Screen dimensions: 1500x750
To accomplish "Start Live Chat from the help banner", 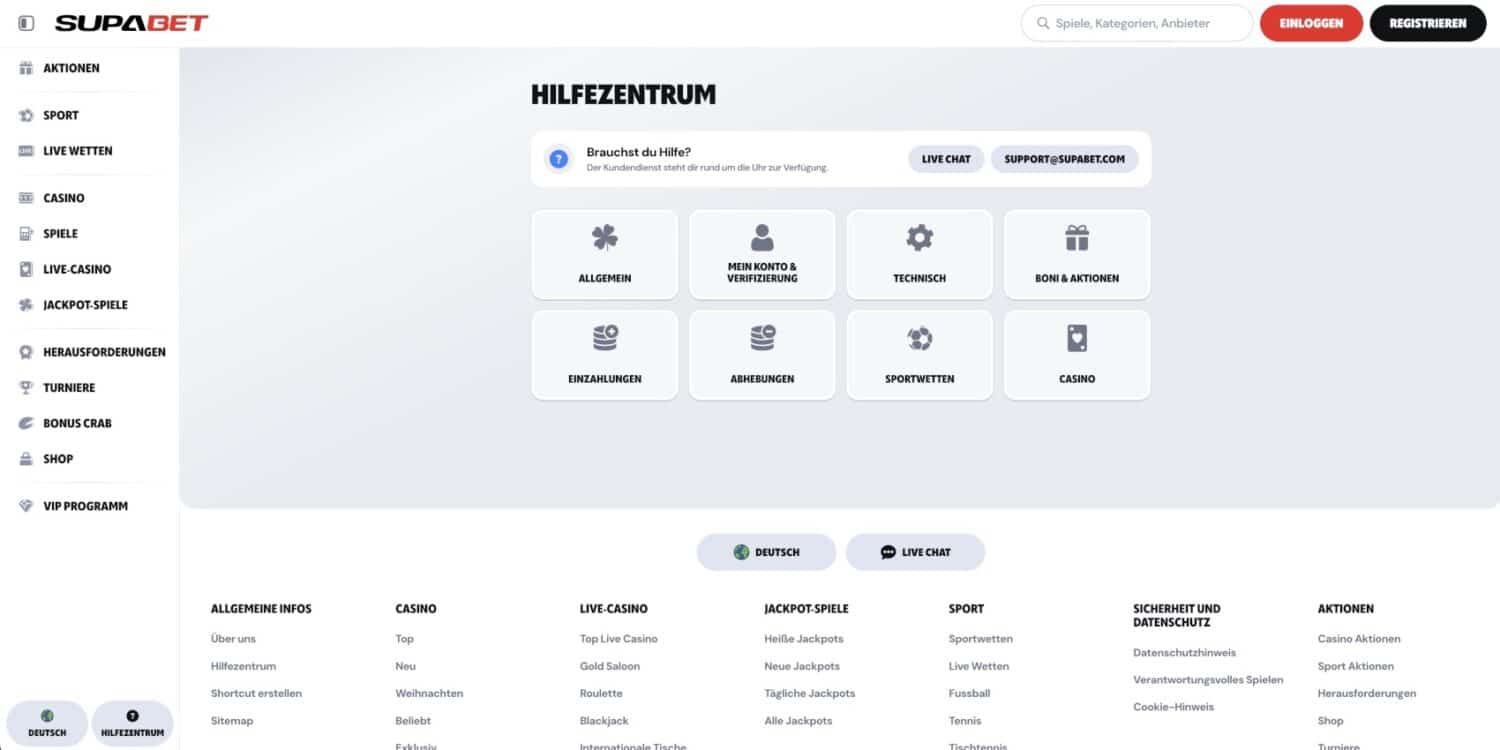I will 945,159.
